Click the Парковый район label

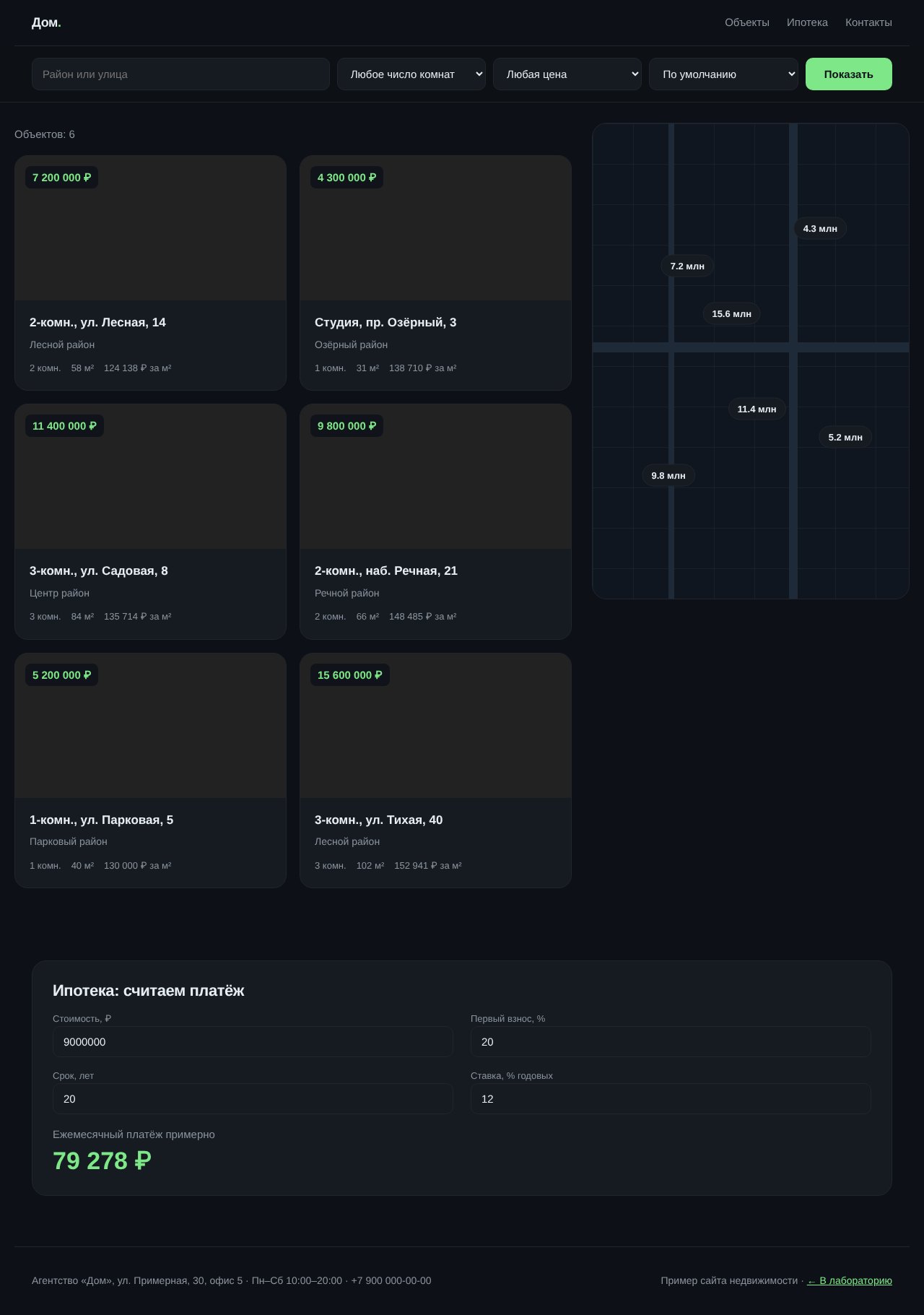point(69,841)
